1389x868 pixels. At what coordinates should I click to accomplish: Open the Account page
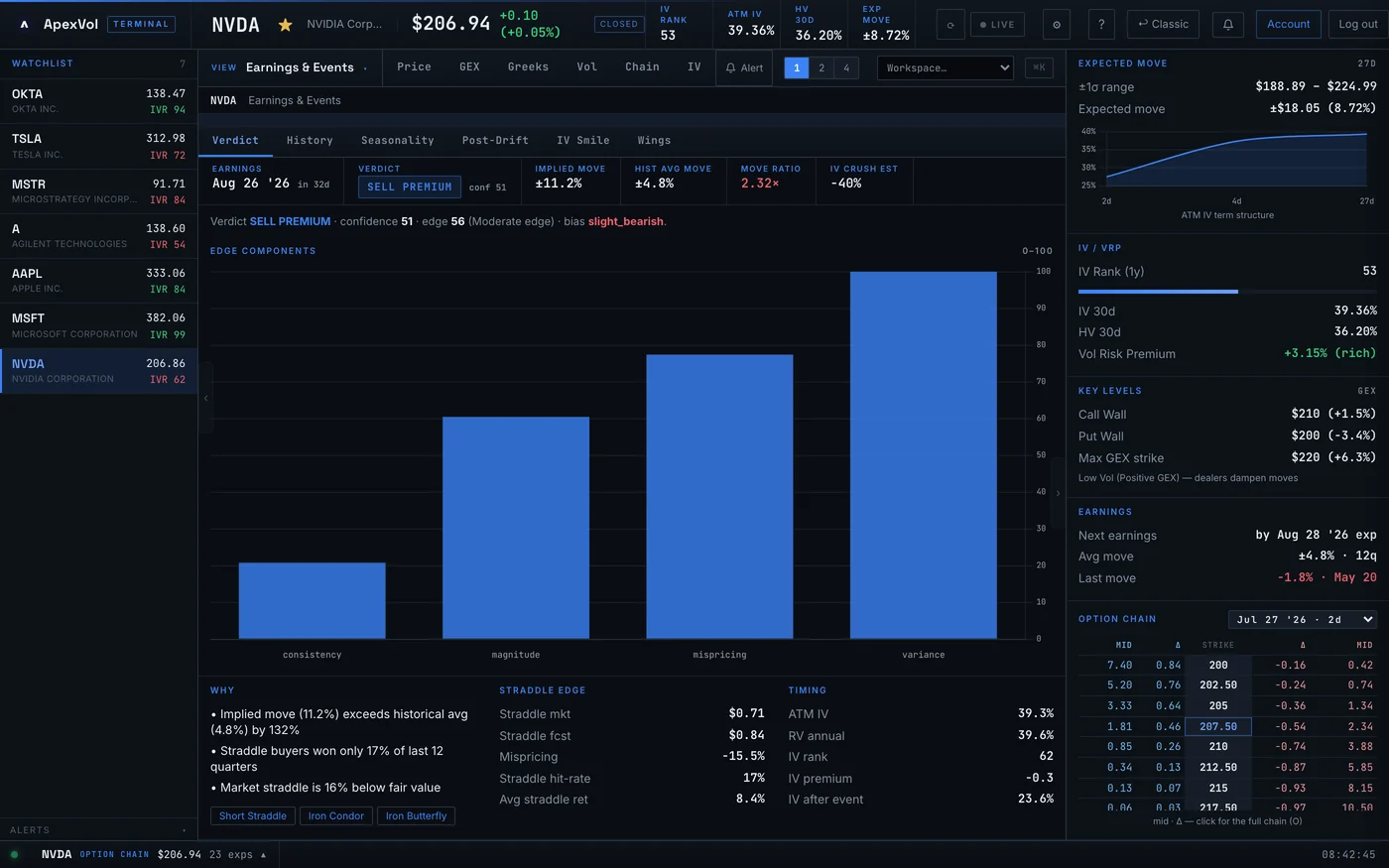[1288, 25]
